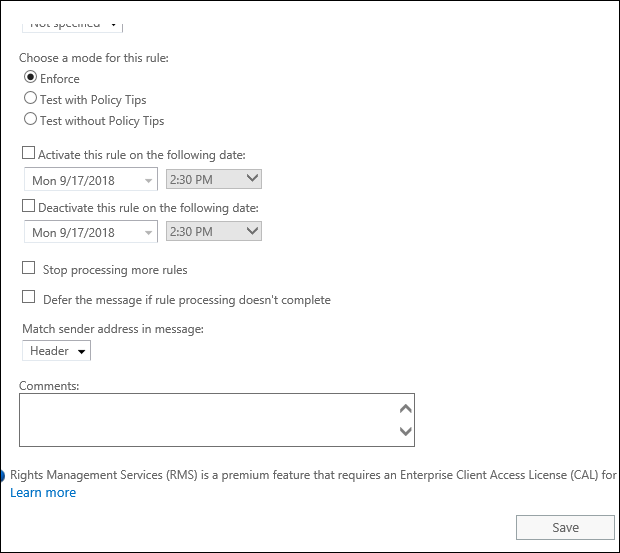Click the Comments box scroll down arrow

coord(406,431)
